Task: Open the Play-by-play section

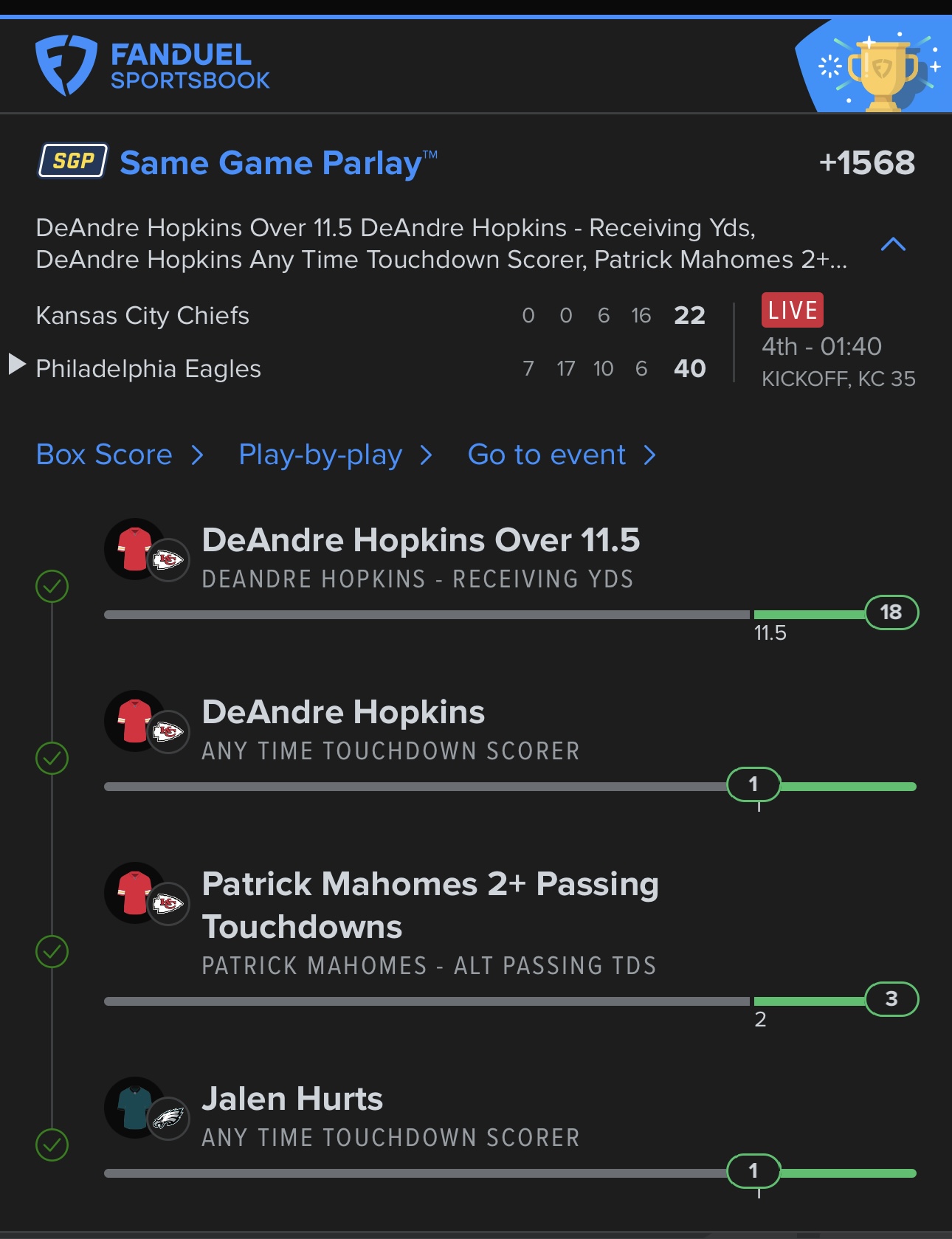Action: 336,455
